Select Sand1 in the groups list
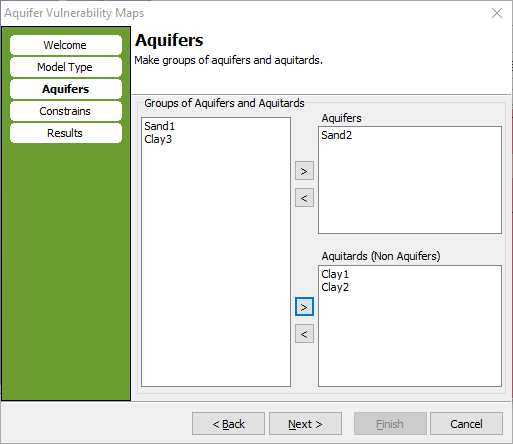The width and height of the screenshot is (513, 444). (x=159, y=126)
